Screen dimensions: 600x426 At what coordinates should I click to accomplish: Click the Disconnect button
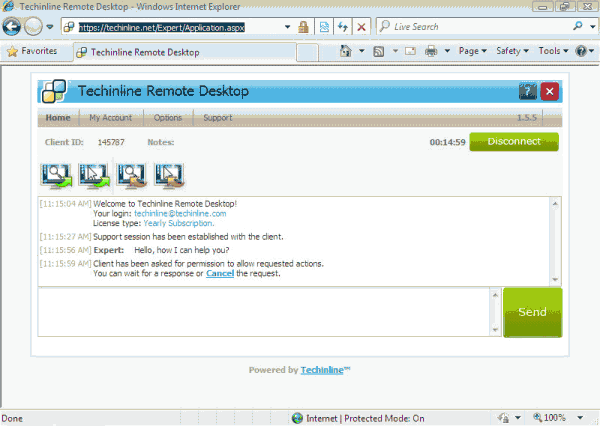[x=514, y=142]
